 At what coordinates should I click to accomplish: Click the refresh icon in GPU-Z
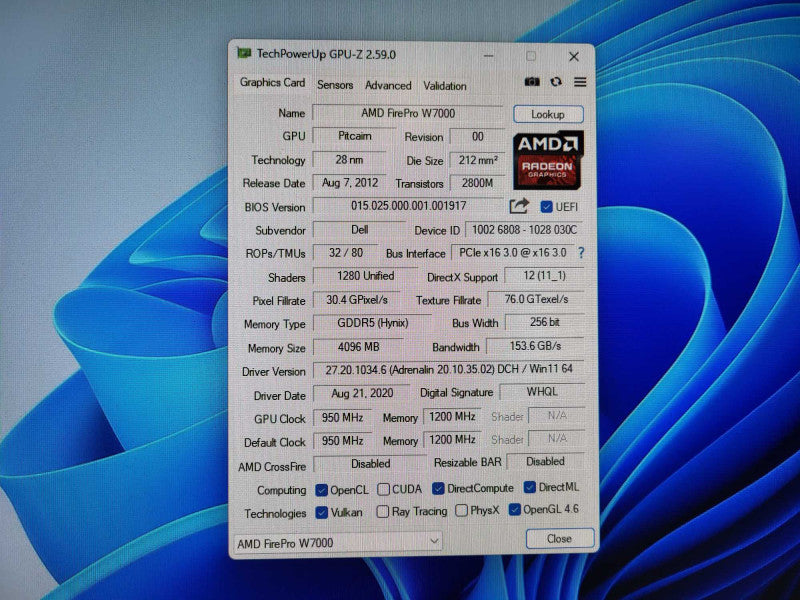pyautogui.click(x=556, y=82)
